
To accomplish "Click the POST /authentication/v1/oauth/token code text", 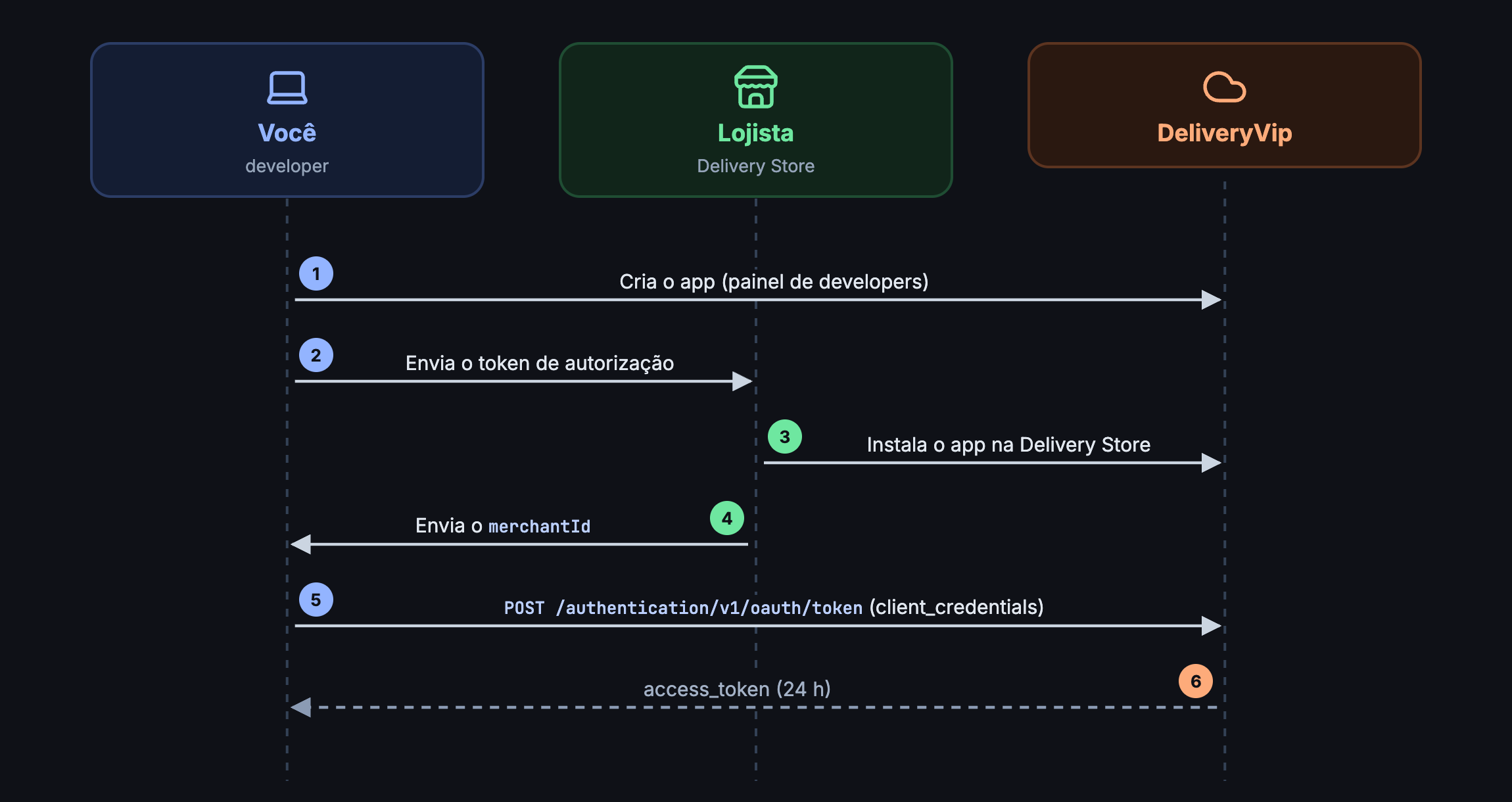I will pos(683,608).
